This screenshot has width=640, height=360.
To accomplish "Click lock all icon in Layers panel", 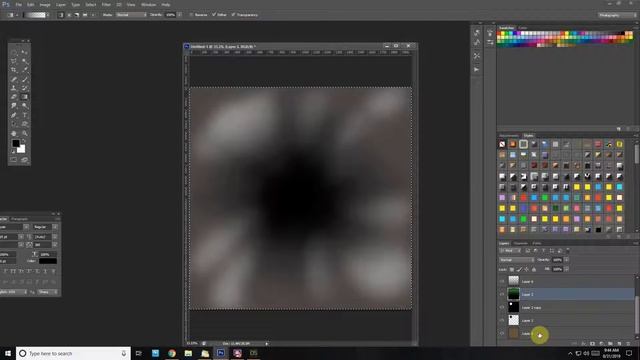I will tap(534, 269).
